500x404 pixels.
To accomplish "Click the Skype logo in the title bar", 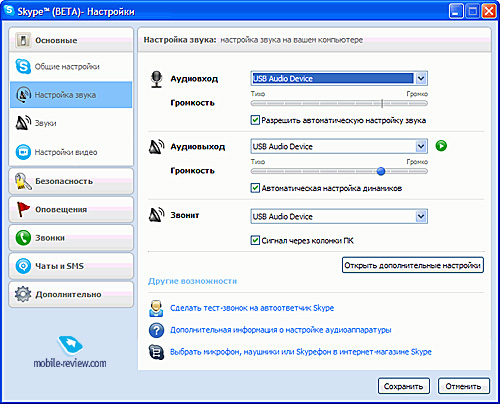I will click(x=8, y=10).
